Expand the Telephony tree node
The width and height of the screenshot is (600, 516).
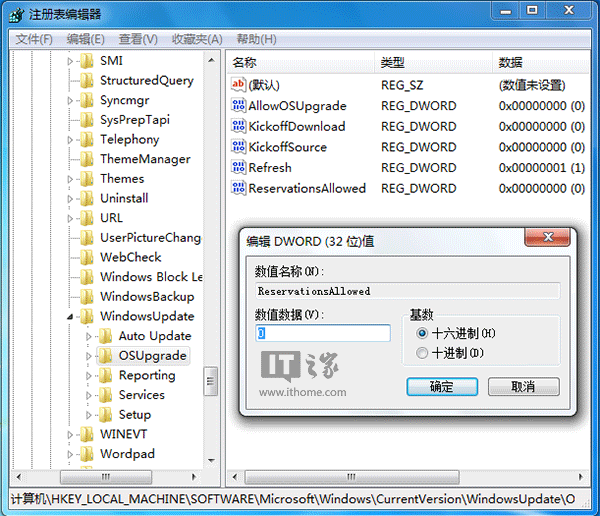coord(71,140)
